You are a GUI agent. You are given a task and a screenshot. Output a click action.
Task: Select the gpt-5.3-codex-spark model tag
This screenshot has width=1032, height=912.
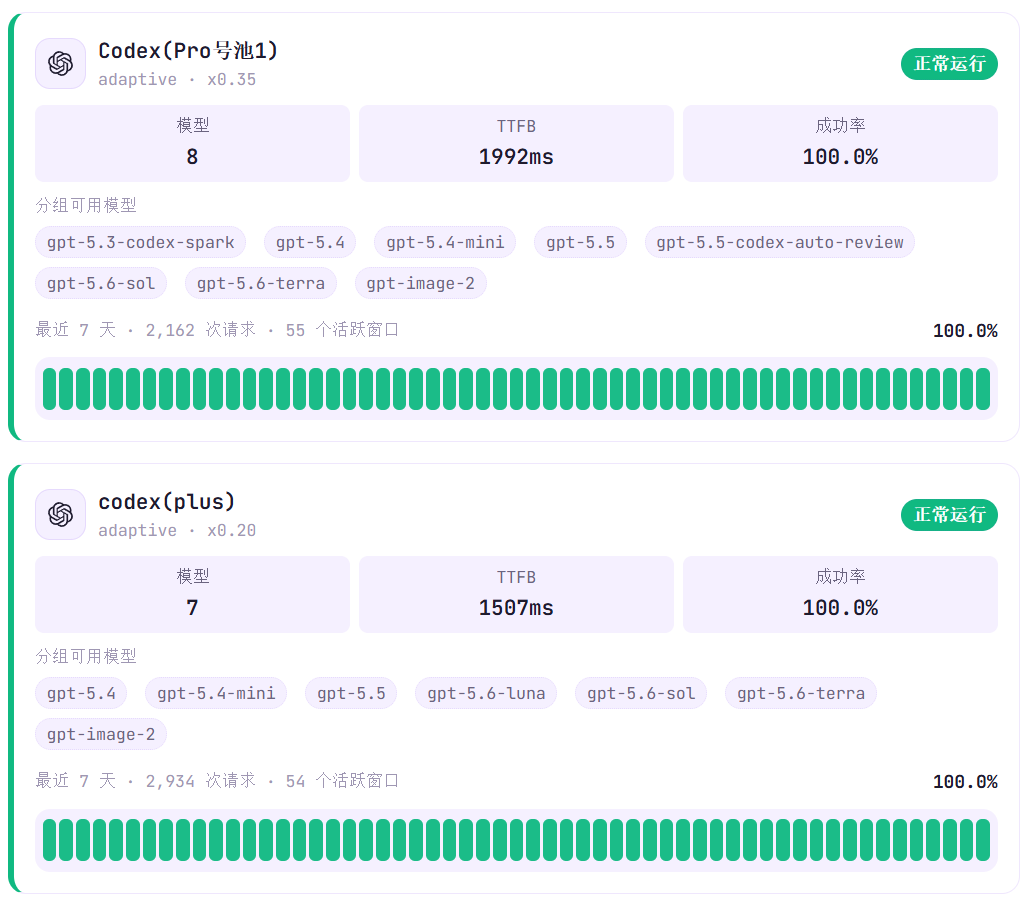pos(140,242)
